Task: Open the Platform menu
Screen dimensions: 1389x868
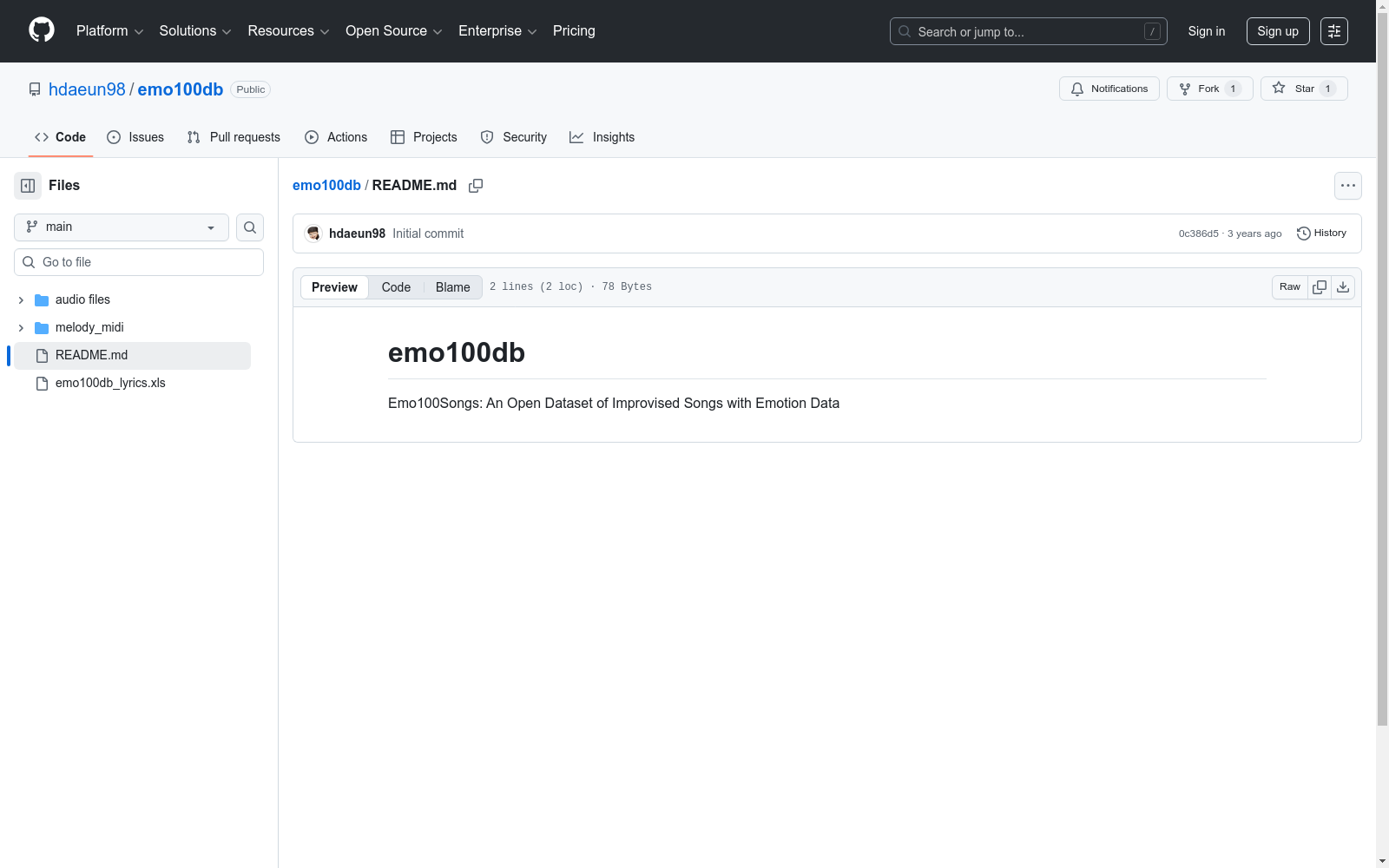Action: point(109,31)
